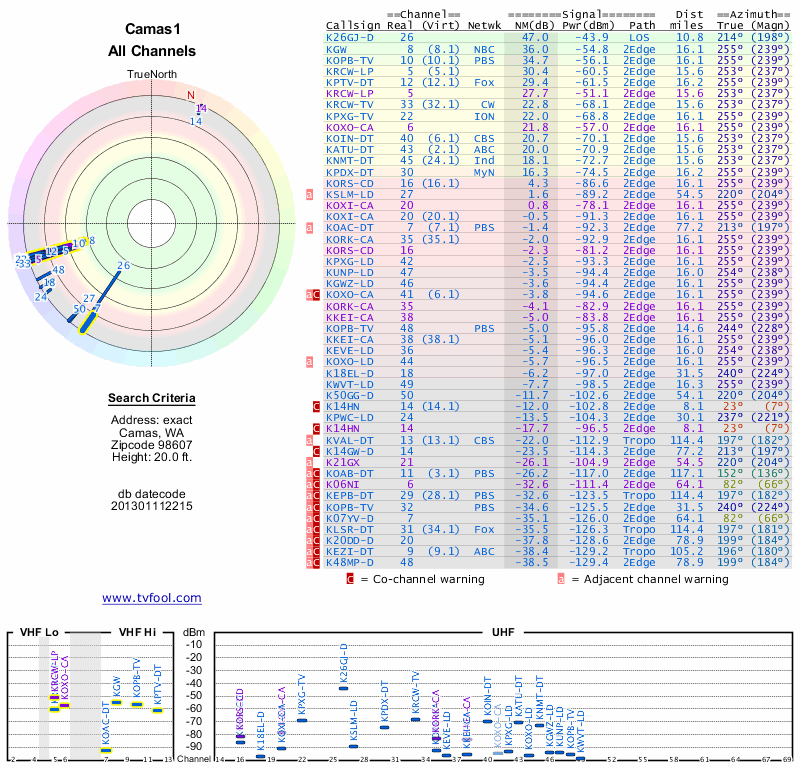This screenshot has width=800, height=768.
Task: Open the www.tvfool.com link
Action: (151, 598)
